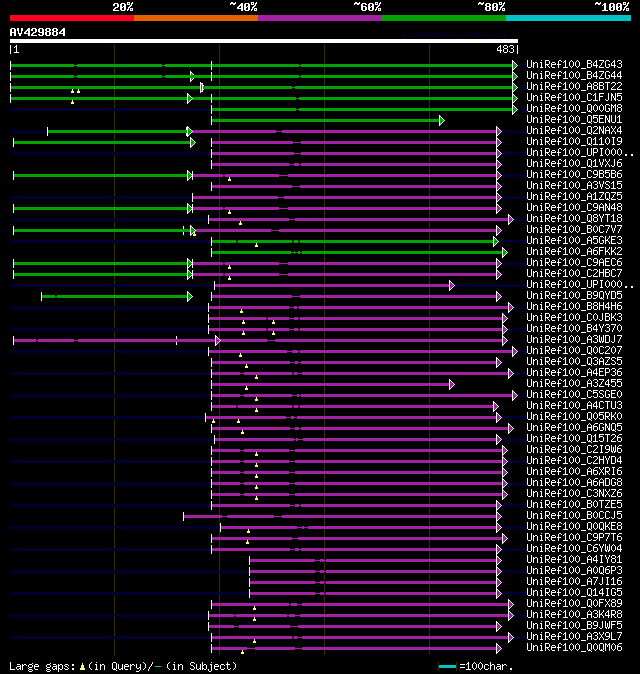The height and width of the screenshot is (674, 640).
Task: Select the UniRef100_A1ZQZ5 label
Action: [x=574, y=196]
